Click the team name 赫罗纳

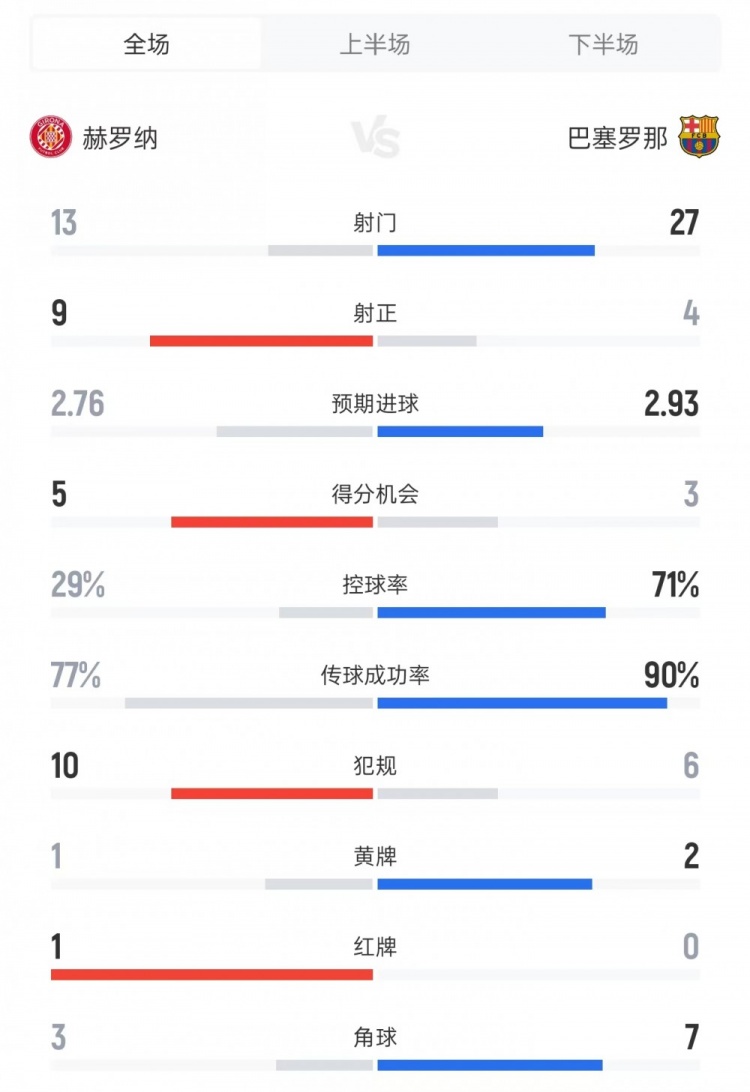(x=120, y=140)
